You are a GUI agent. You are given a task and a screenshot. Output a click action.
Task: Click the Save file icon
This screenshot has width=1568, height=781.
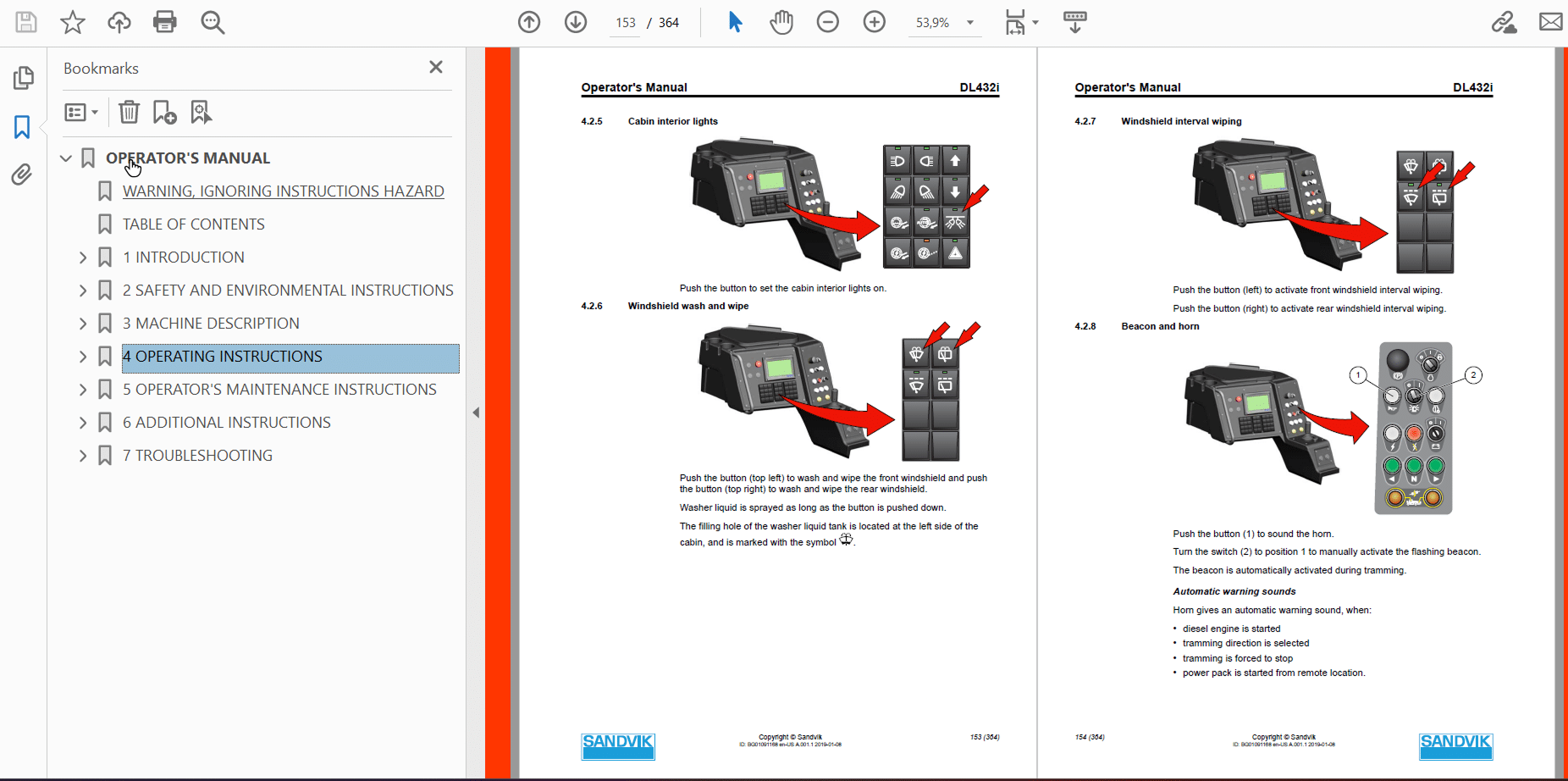point(26,22)
